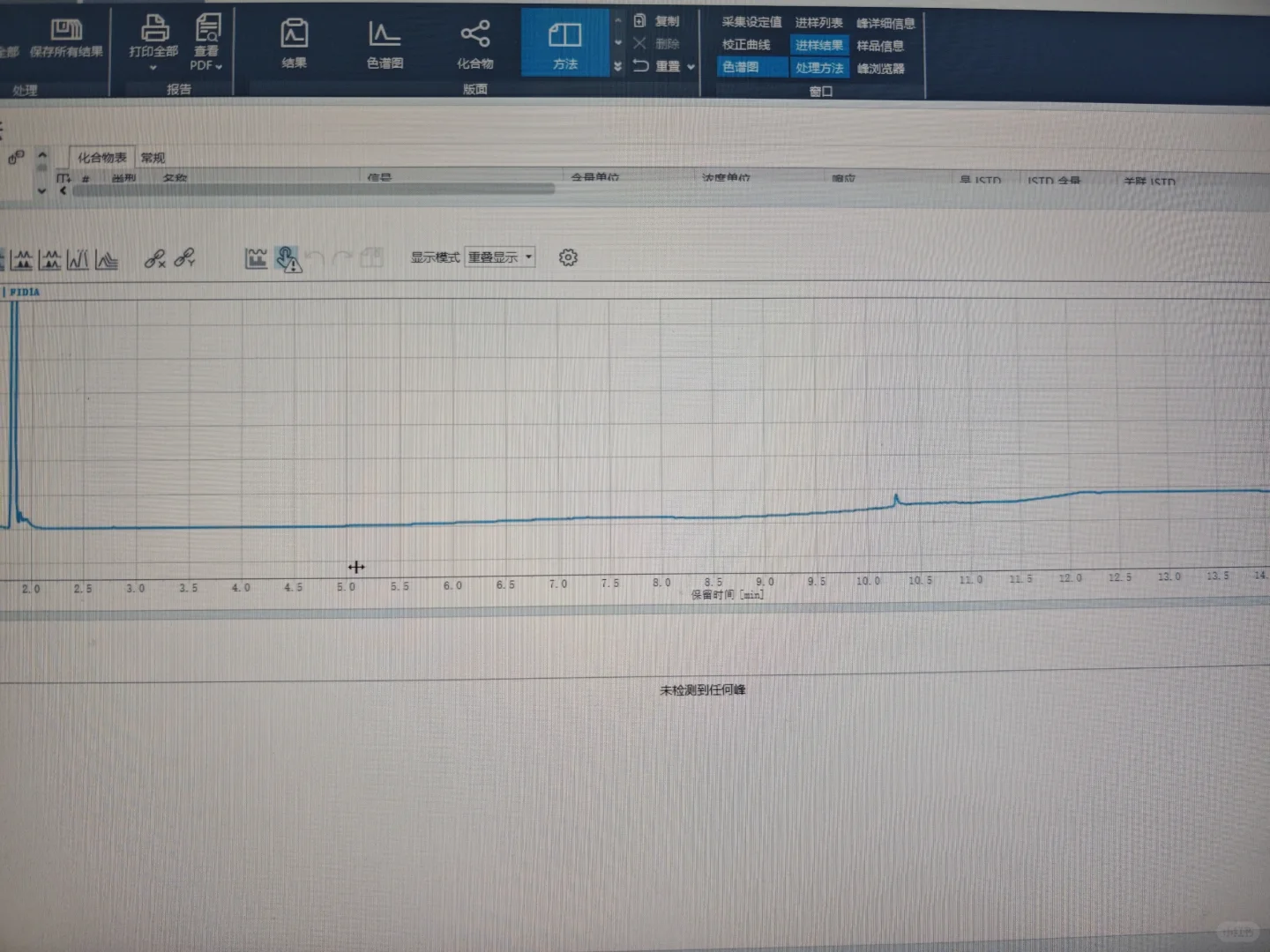This screenshot has height=952, width=1270.
Task: Toggle the 峰浏览器 window
Action: coord(880,69)
